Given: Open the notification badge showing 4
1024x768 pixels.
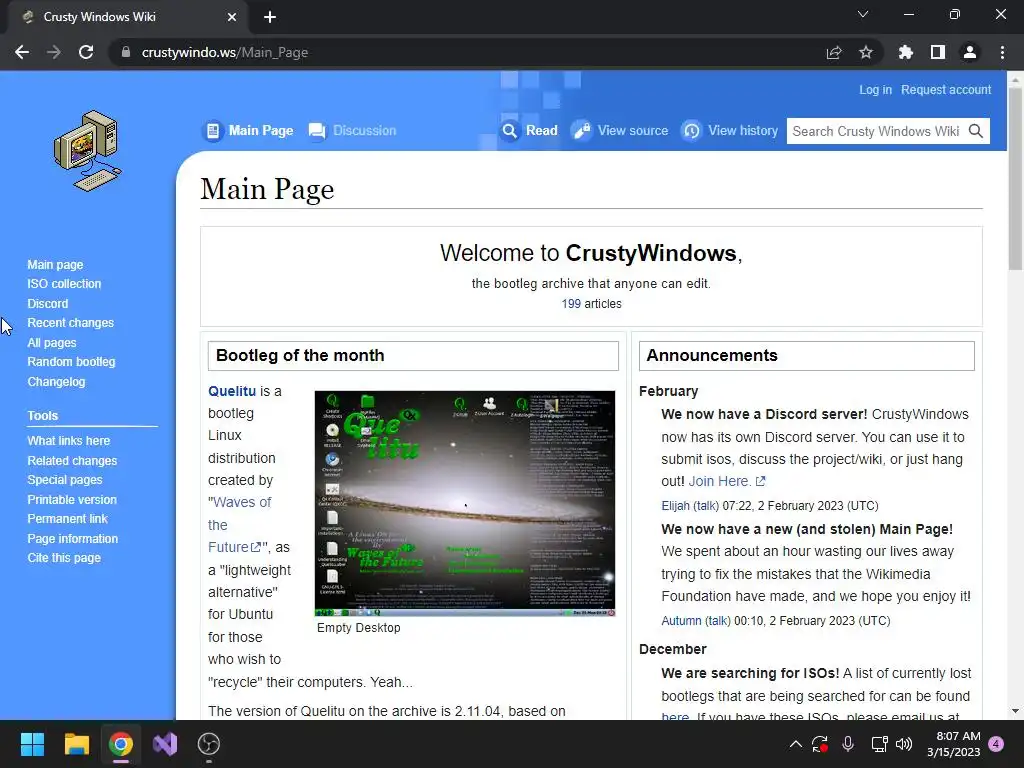Looking at the screenshot, I should [x=996, y=744].
